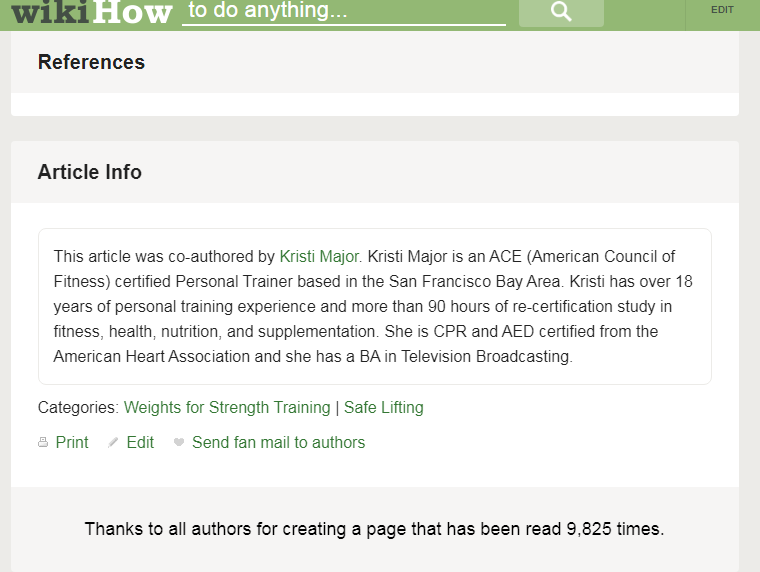
Task: Click the Article Info heading
Action: click(x=90, y=172)
